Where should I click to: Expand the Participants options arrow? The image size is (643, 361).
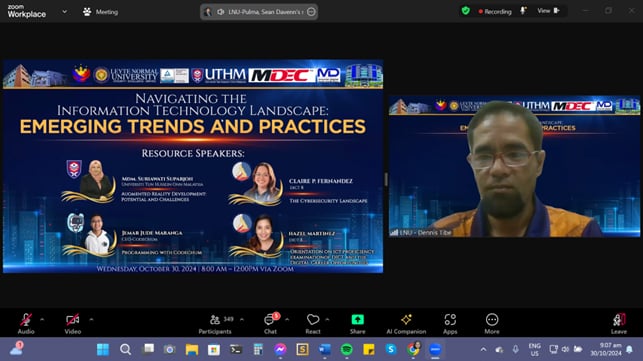(x=242, y=319)
